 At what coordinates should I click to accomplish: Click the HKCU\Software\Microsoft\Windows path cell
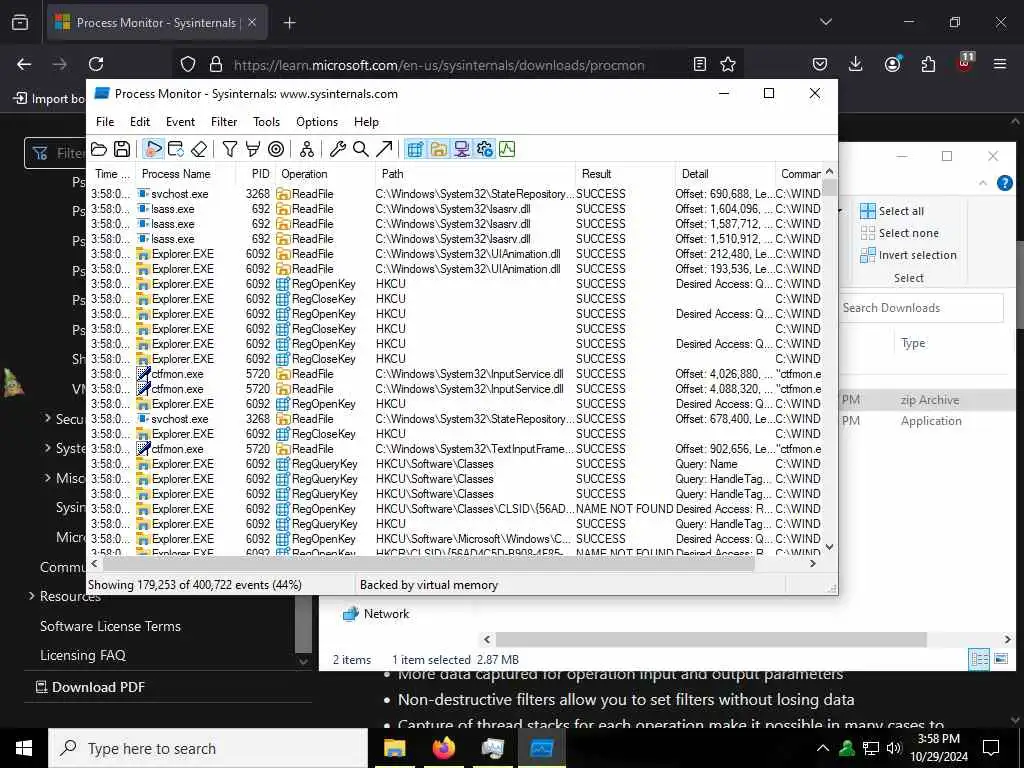[474, 539]
